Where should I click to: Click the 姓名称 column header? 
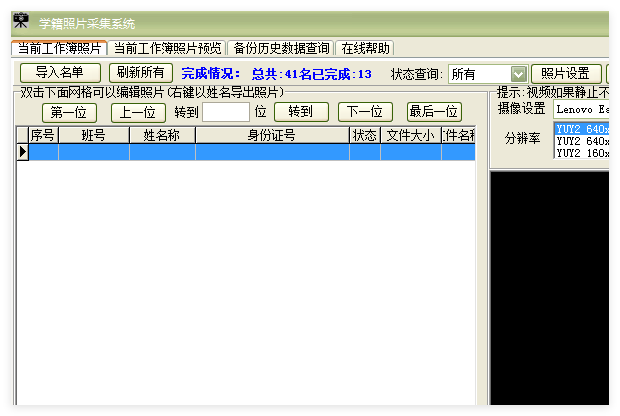coord(162,135)
